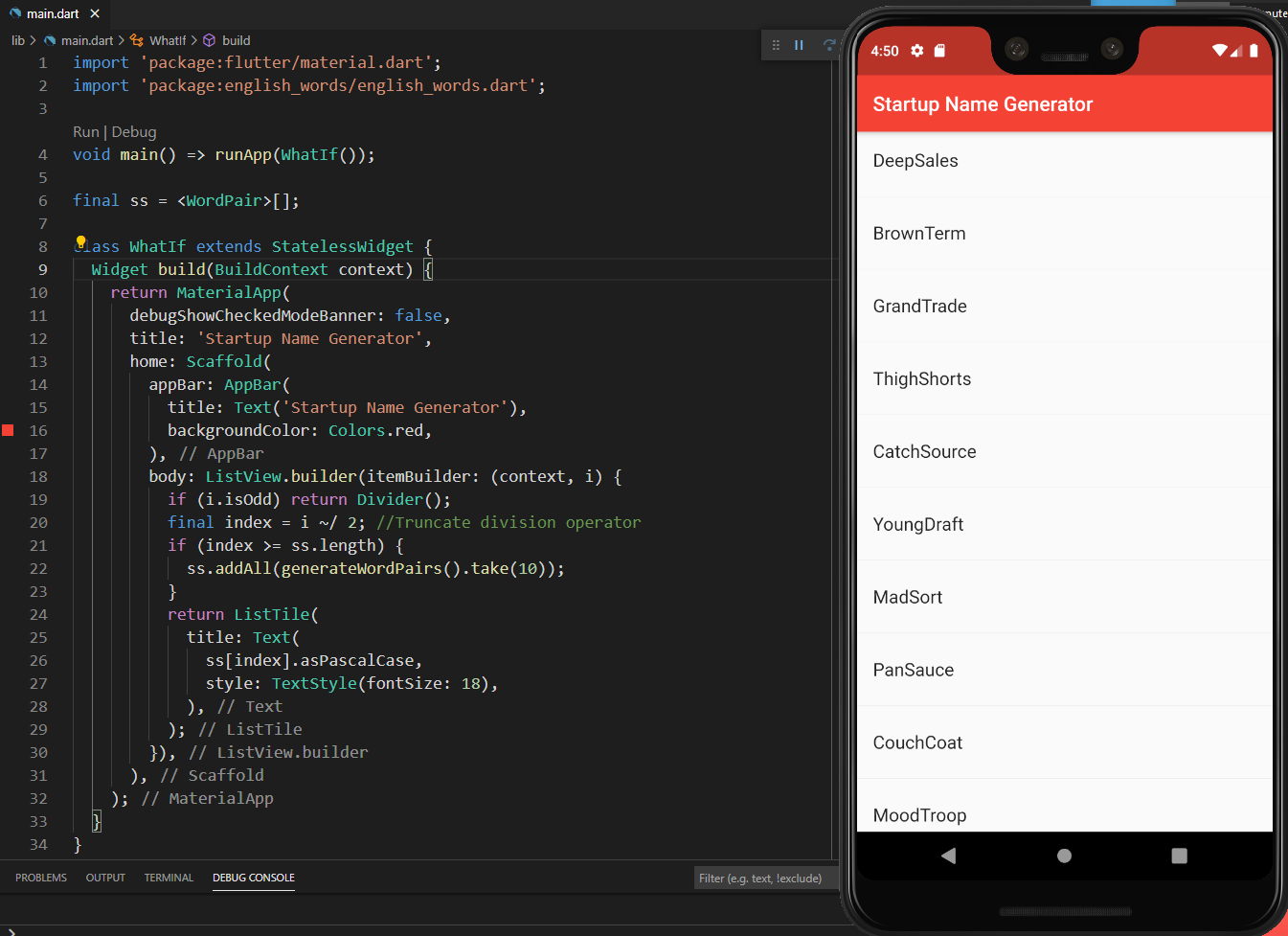
Task: Tap the ThighShorts list item
Action: pos(1064,379)
